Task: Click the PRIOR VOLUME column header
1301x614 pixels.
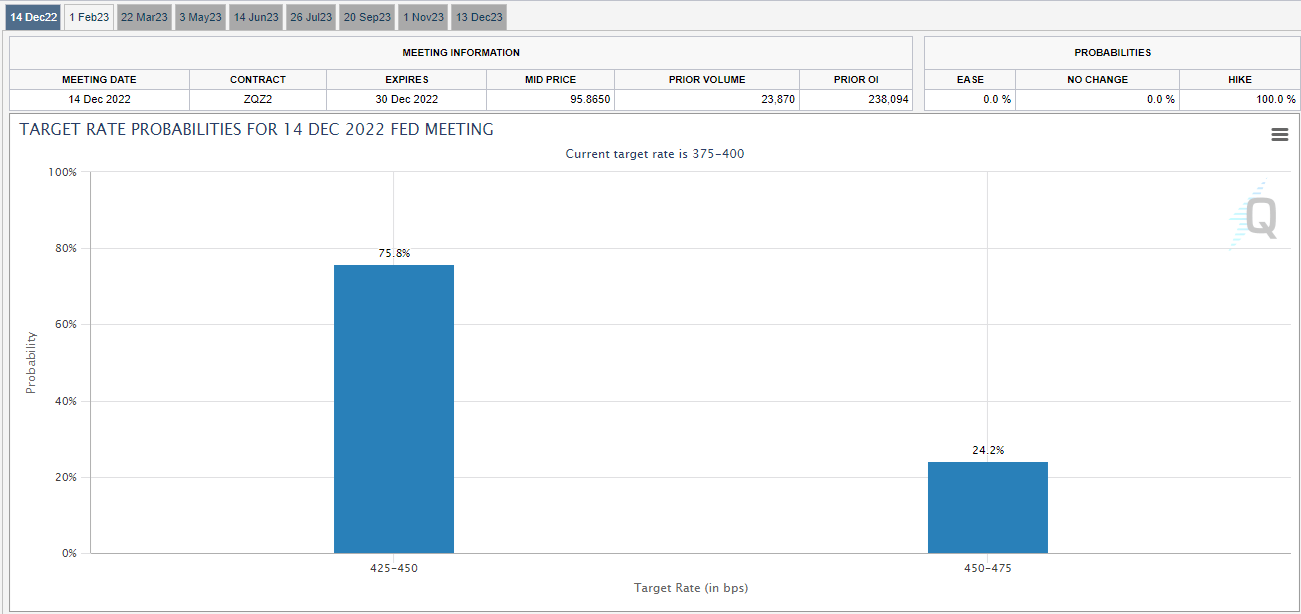Action: point(707,79)
